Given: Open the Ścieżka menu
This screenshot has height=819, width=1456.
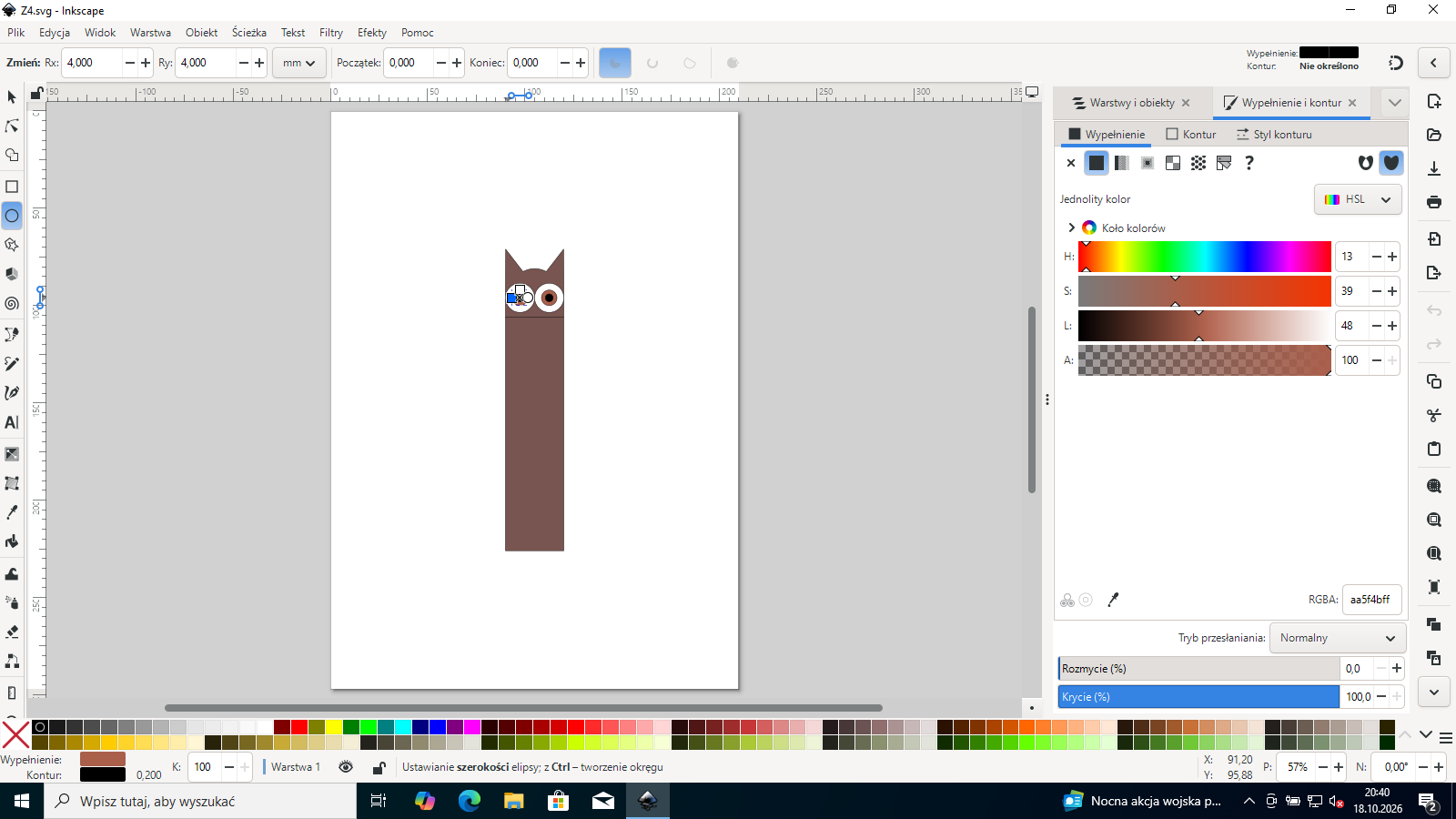Looking at the screenshot, I should [x=249, y=33].
